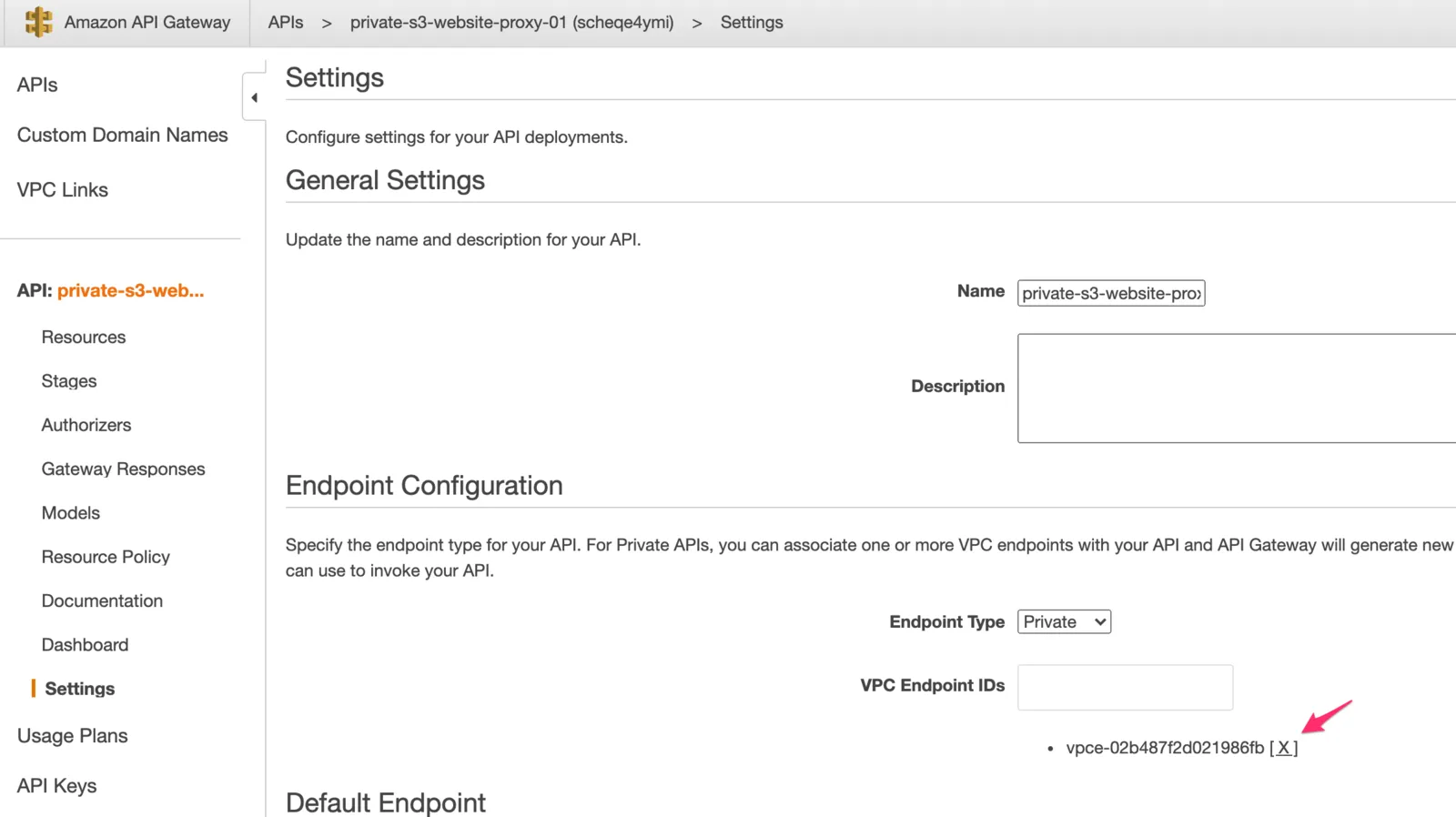Remove VPC endpoint vpce-02b487f2d021986fb with X
Viewport: 1456px width, 817px height.
click(1283, 748)
